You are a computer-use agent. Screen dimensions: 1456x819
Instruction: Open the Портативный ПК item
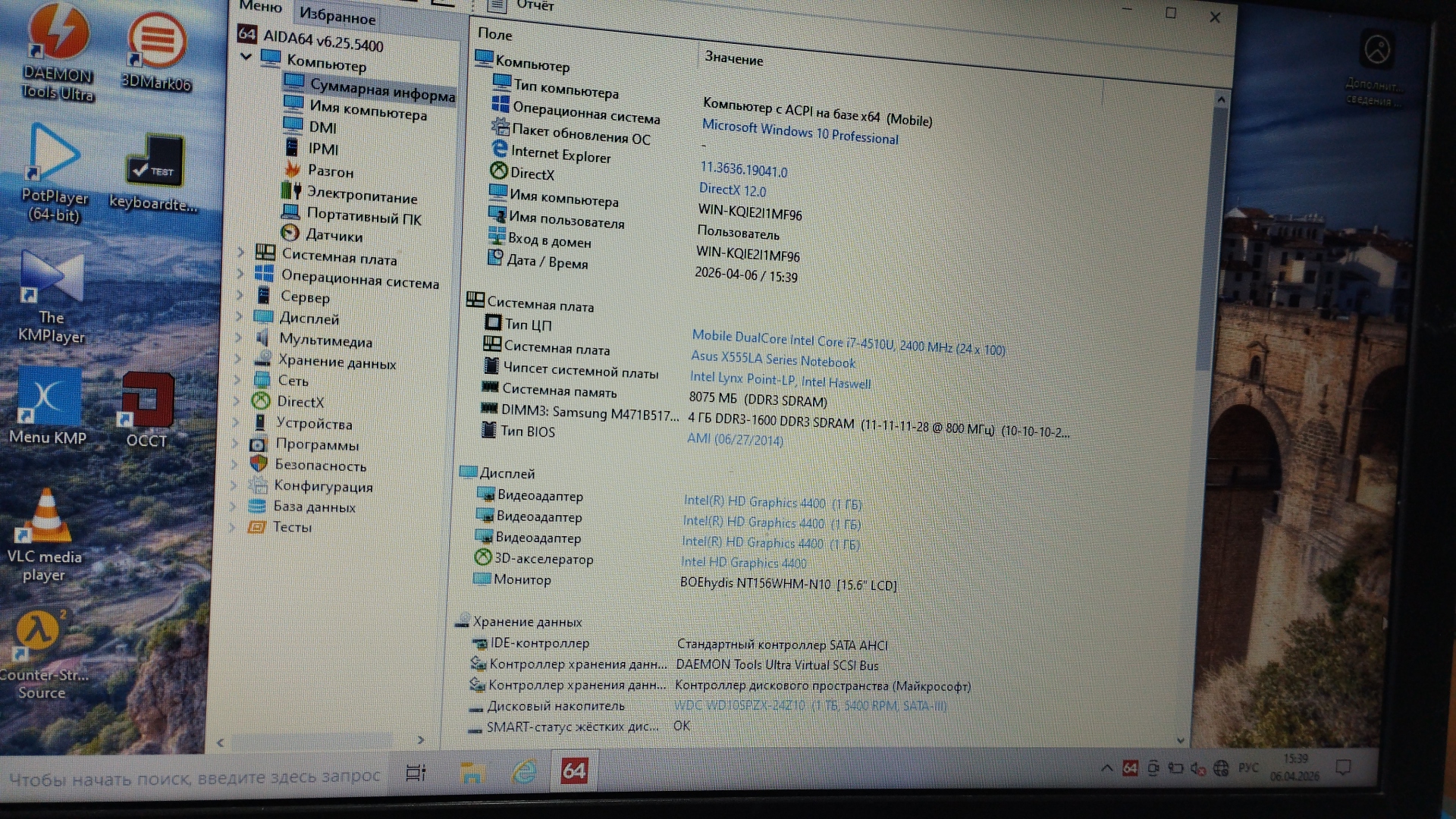363,218
